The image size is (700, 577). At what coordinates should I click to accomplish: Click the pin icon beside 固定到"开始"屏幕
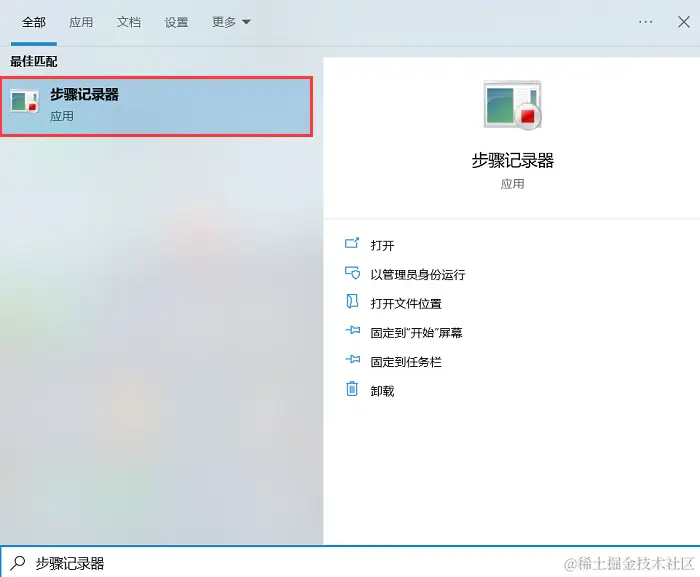coord(353,330)
